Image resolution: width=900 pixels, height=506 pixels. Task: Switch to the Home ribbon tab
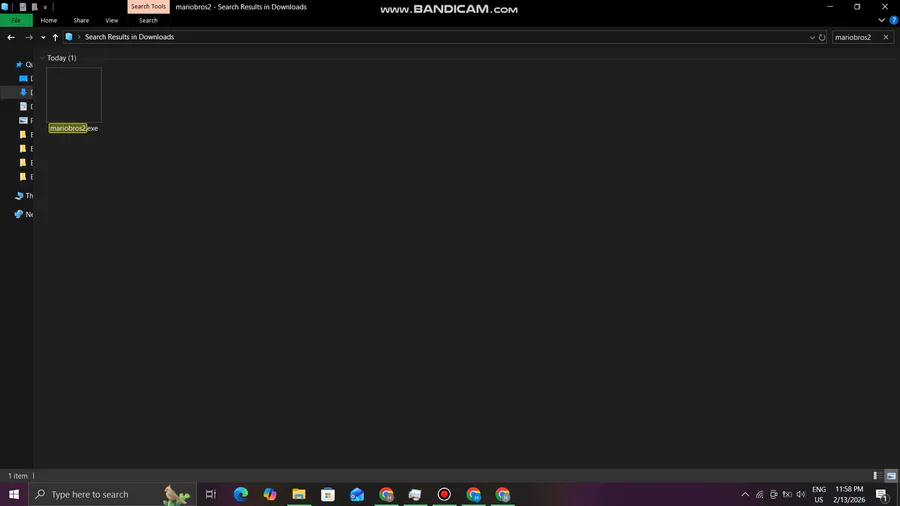coord(49,20)
